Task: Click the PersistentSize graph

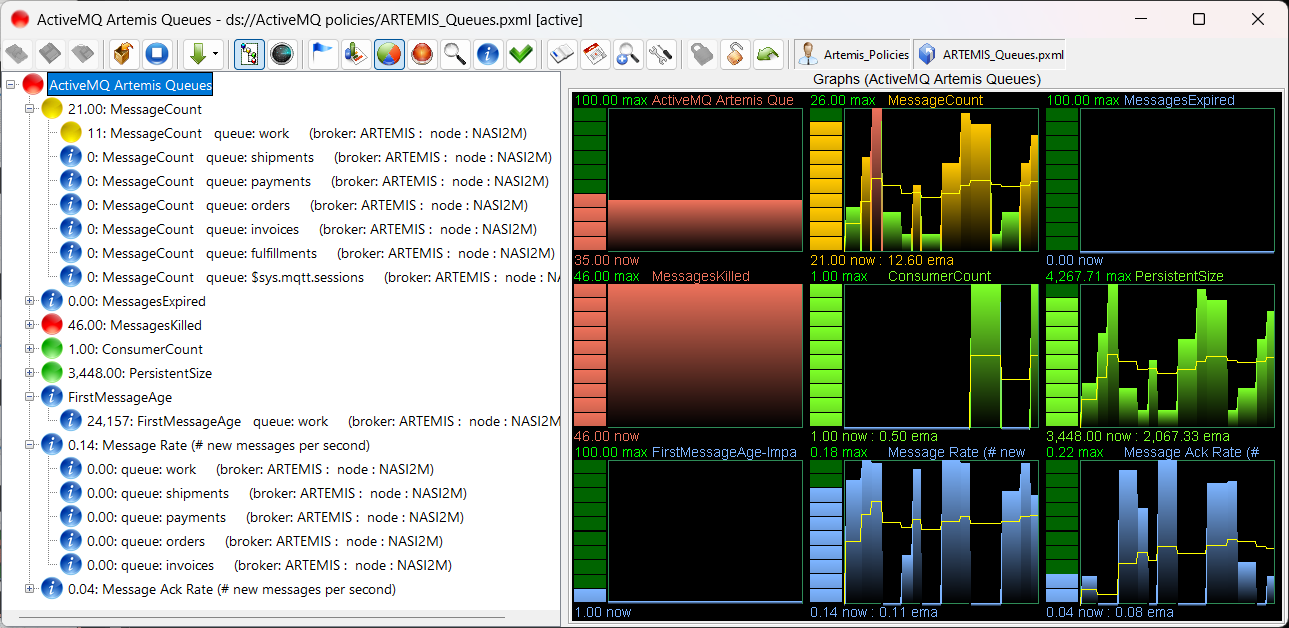Action: point(1160,356)
